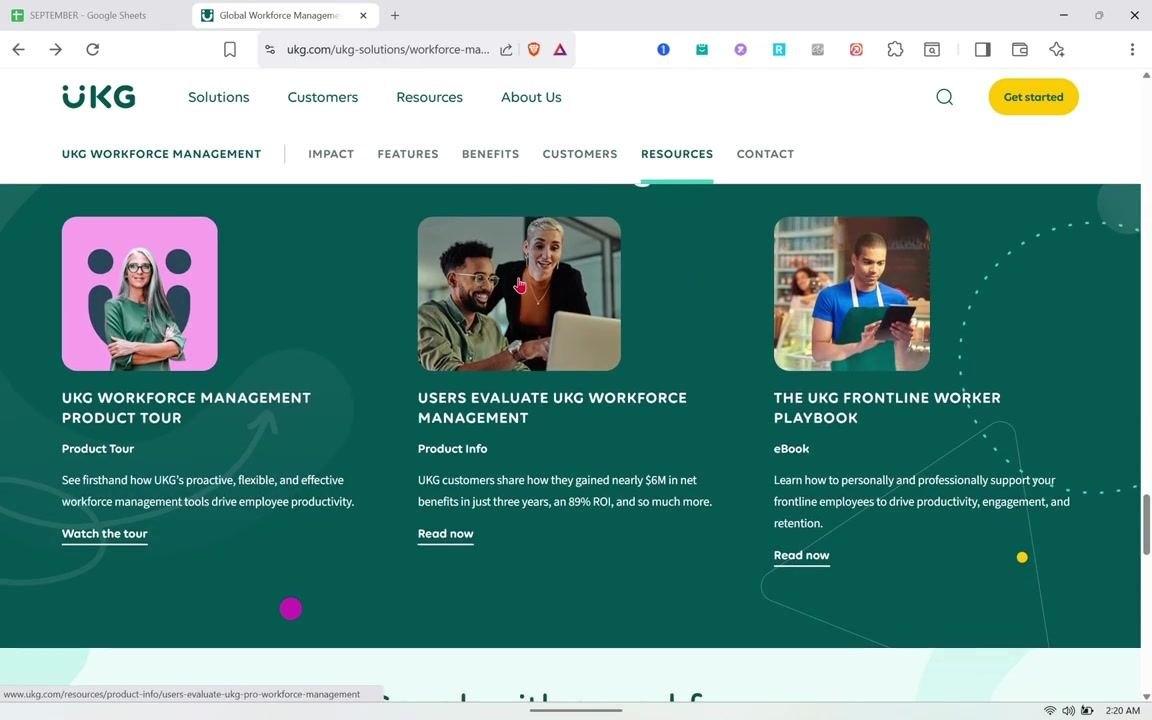Image resolution: width=1152 pixels, height=720 pixels.
Task: Click Read now under Product Info
Action: [x=445, y=534]
